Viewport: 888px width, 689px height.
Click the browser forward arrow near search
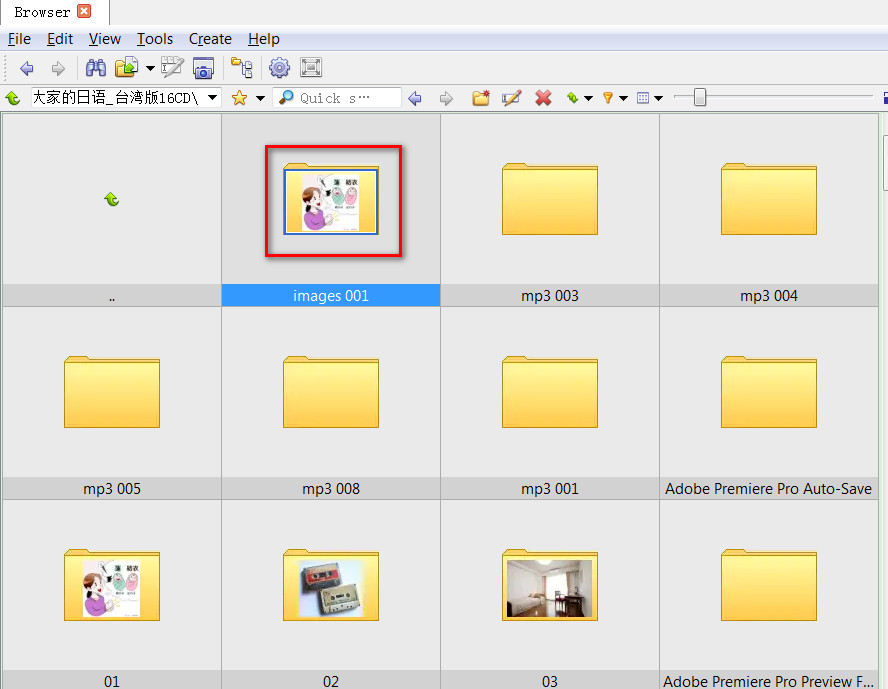(x=446, y=99)
